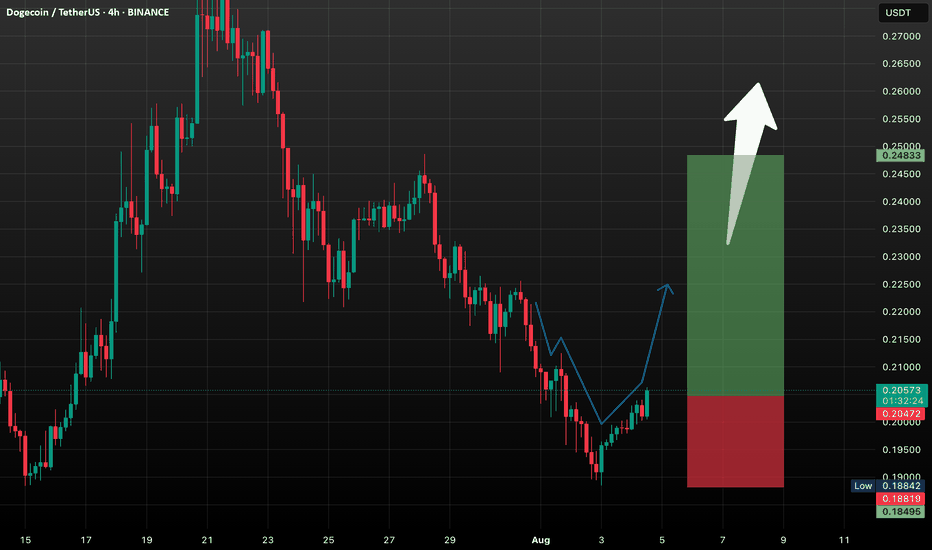Click the Dogecoin / TetherUS chart title
This screenshot has width=932, height=550.
(87, 12)
